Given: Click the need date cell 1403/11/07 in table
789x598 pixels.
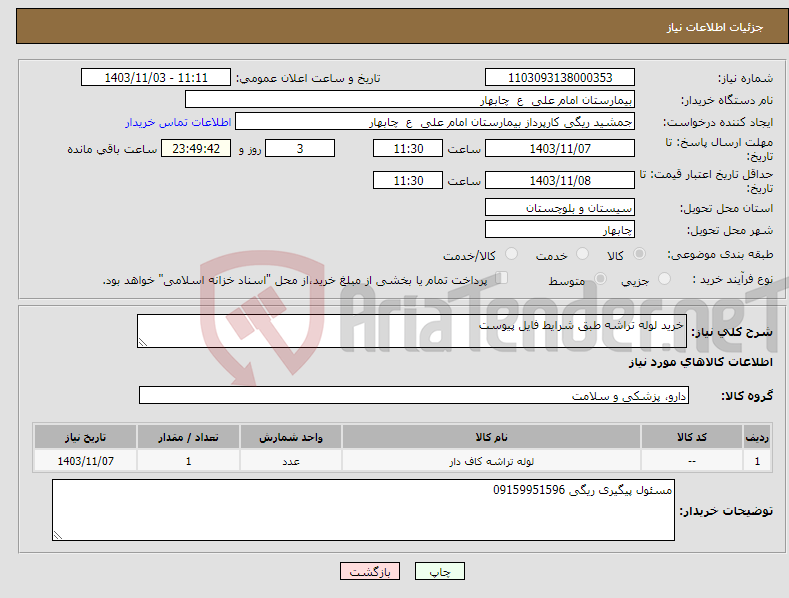Looking at the screenshot, I should point(85,461).
